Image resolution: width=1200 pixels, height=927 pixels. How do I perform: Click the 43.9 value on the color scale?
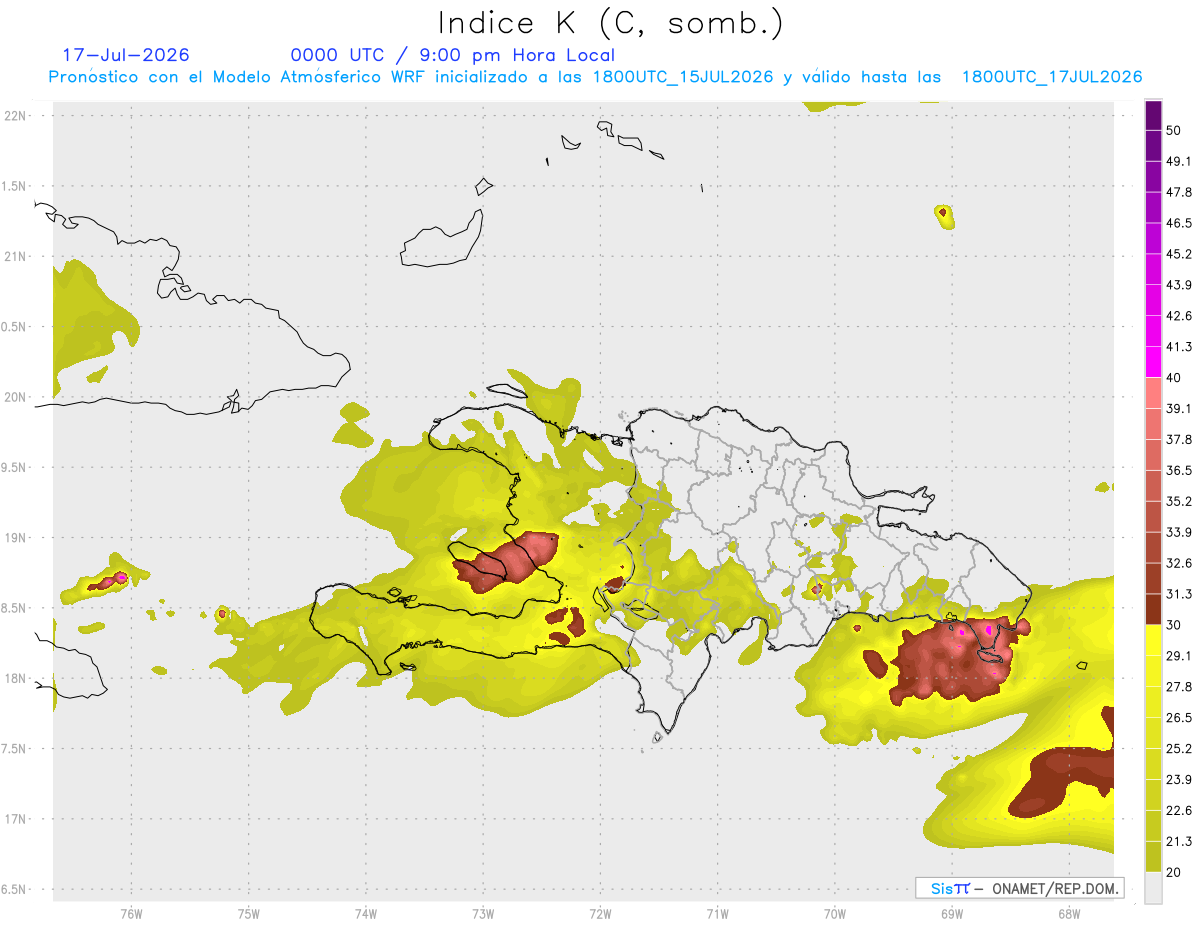tap(1179, 285)
